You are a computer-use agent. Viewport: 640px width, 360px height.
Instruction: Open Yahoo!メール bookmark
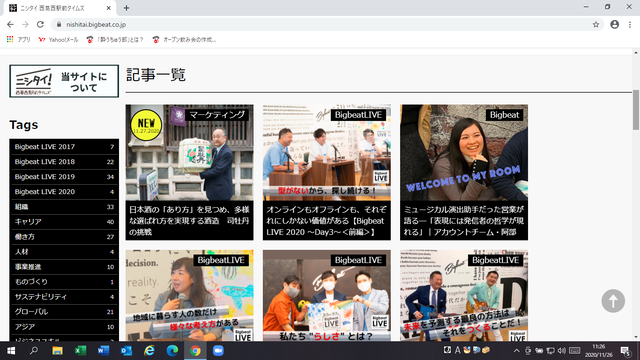point(58,40)
